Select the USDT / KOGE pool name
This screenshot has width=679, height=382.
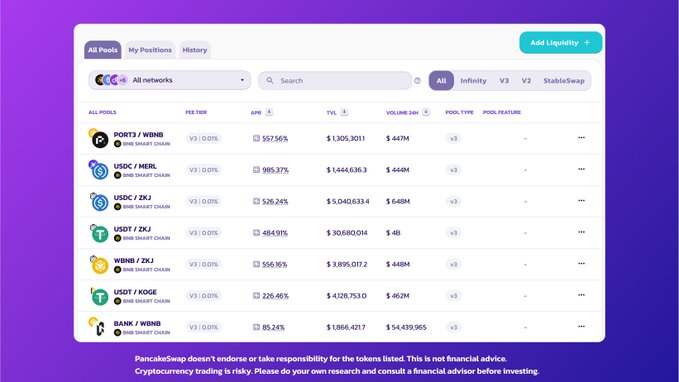click(135, 292)
